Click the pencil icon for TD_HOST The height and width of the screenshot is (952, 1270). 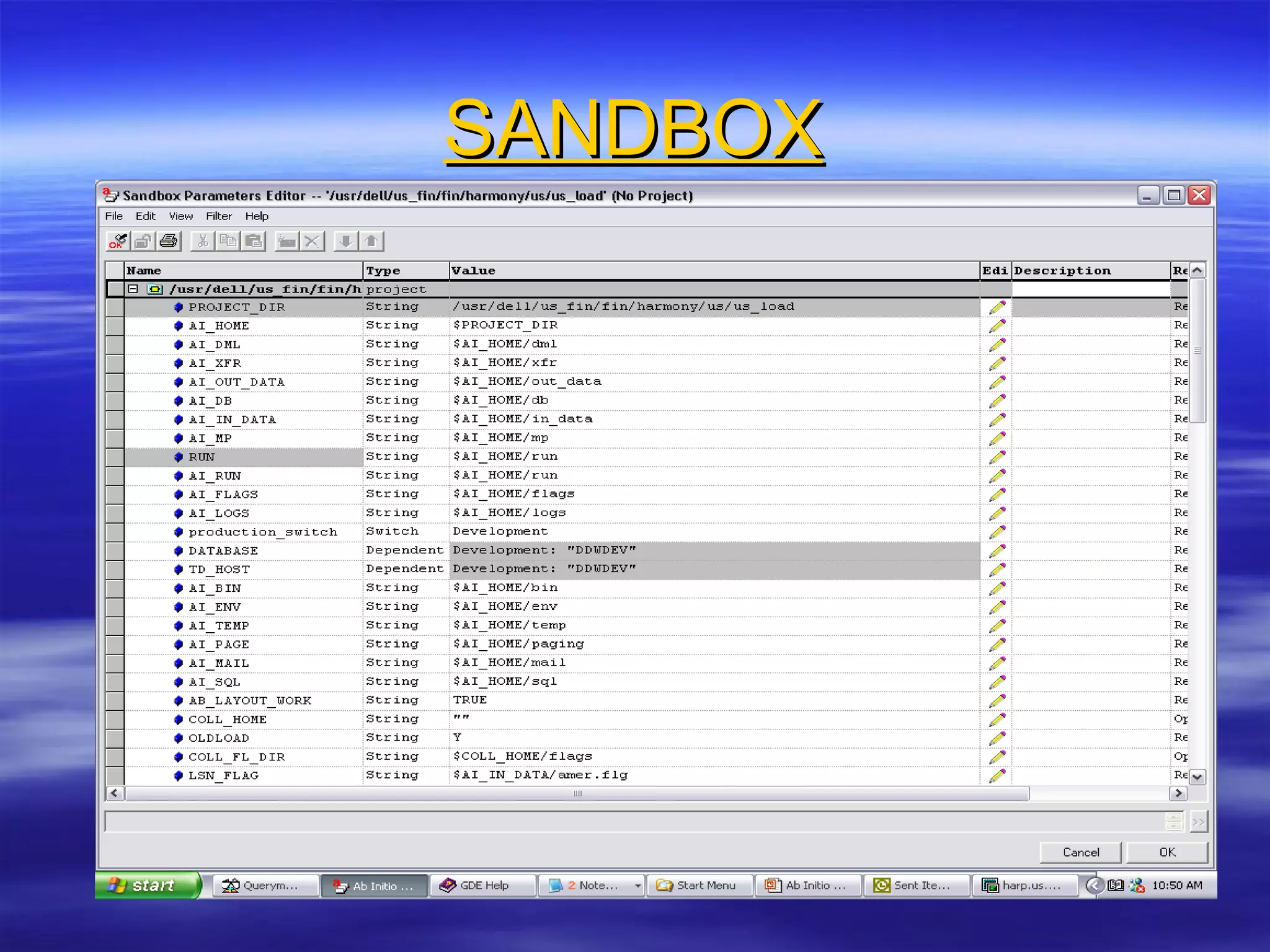click(997, 569)
